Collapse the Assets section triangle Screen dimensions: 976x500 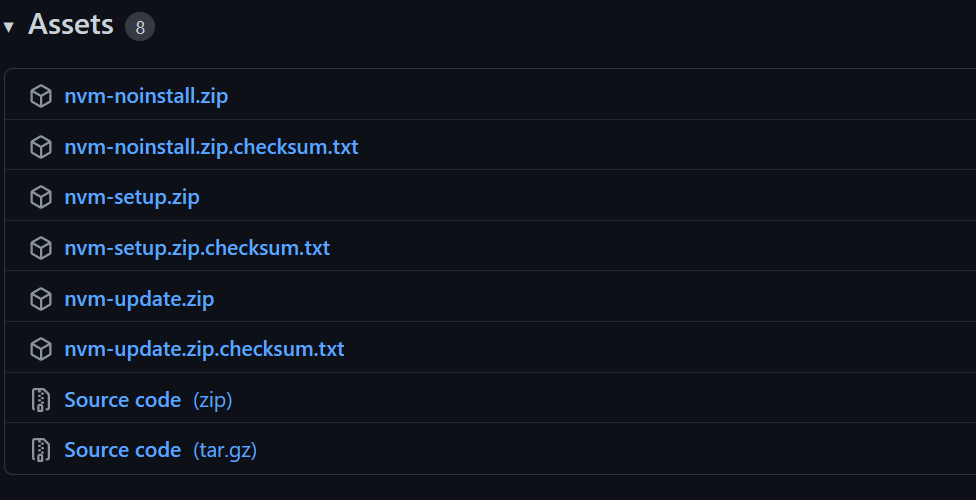coord(9,27)
